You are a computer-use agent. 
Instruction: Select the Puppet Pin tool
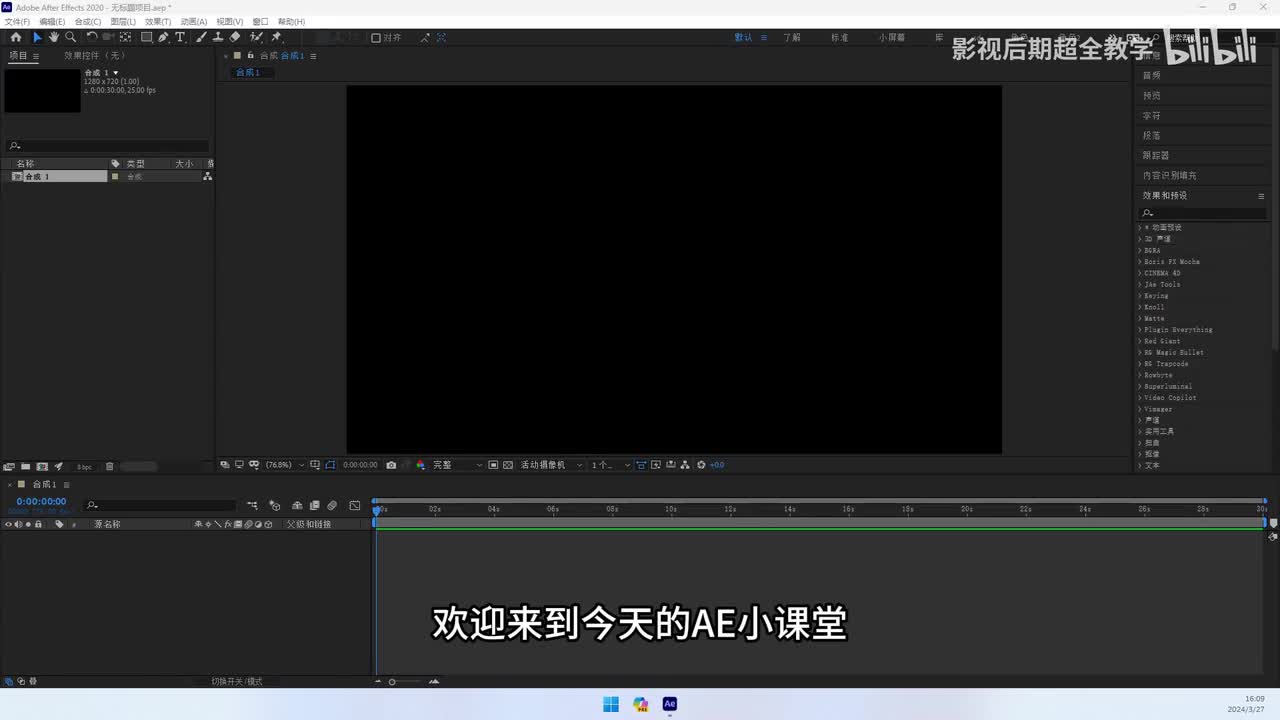[276, 37]
